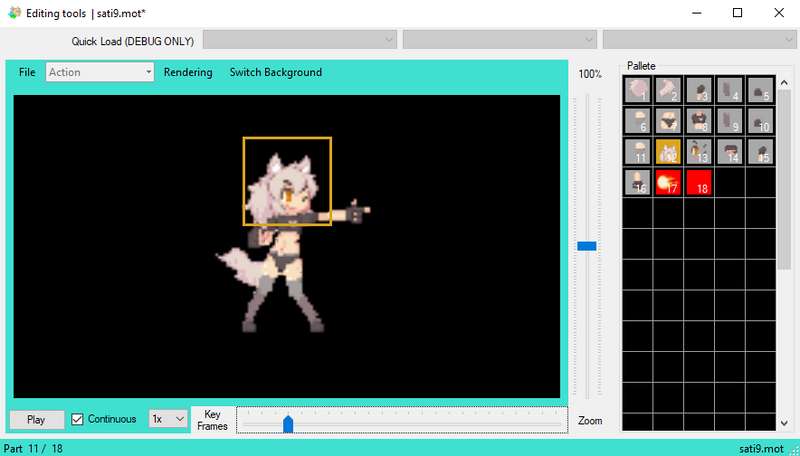Select palette part 7 thumbnail
The image size is (800, 456).
[668, 121]
